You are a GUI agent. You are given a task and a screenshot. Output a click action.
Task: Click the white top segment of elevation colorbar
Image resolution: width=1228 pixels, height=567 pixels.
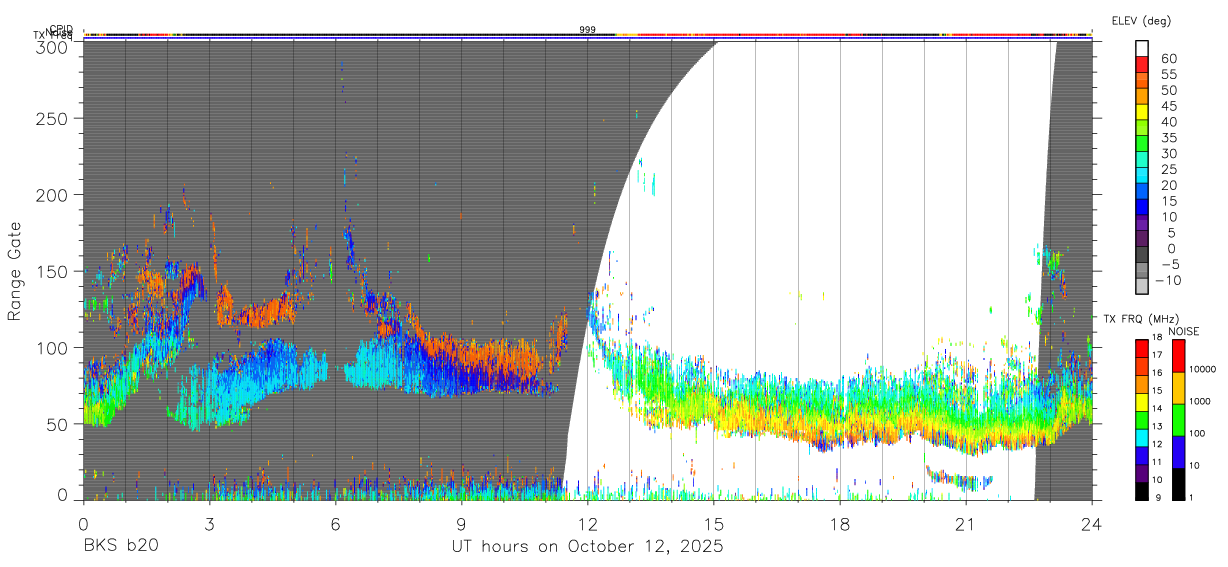[1142, 48]
